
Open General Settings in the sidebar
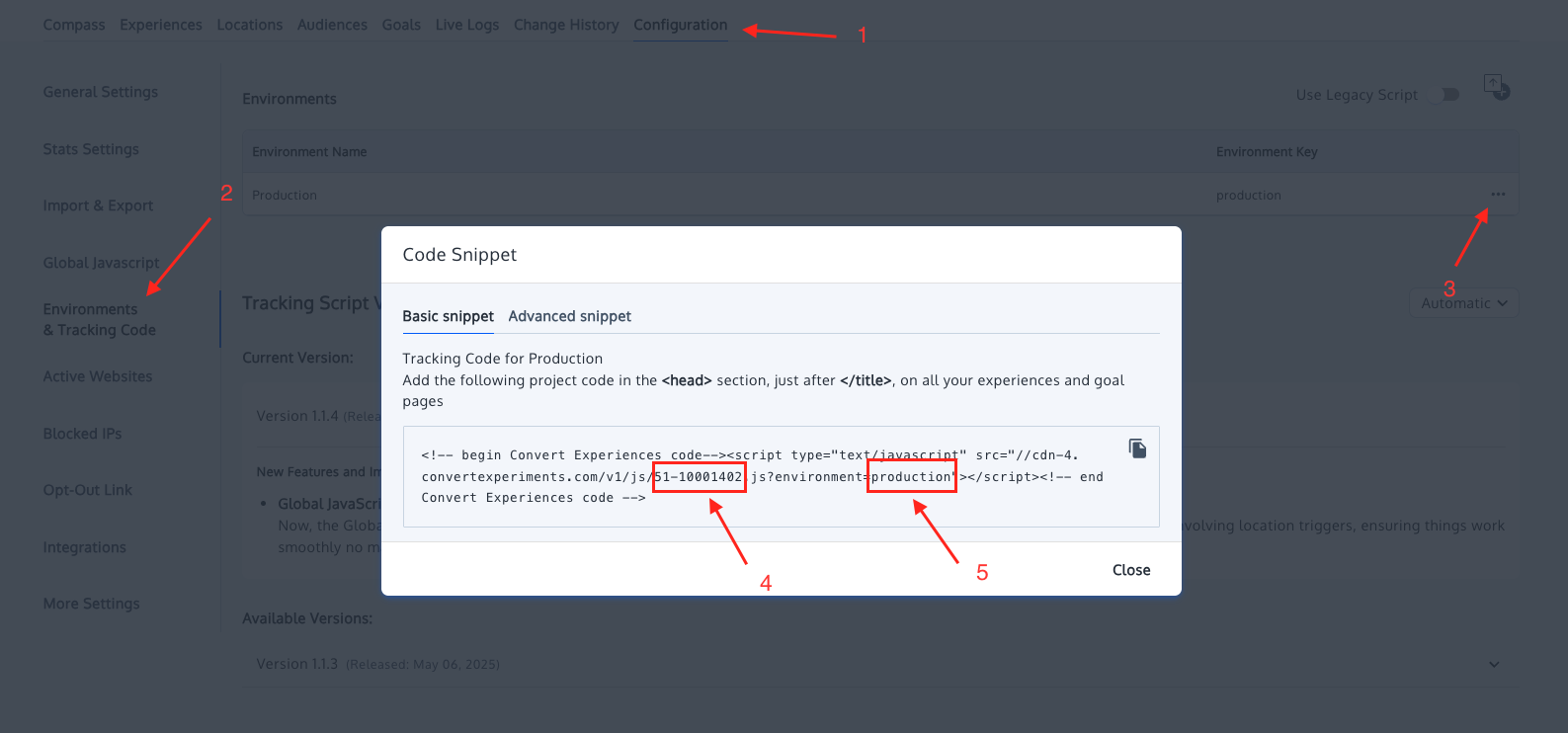tap(101, 92)
